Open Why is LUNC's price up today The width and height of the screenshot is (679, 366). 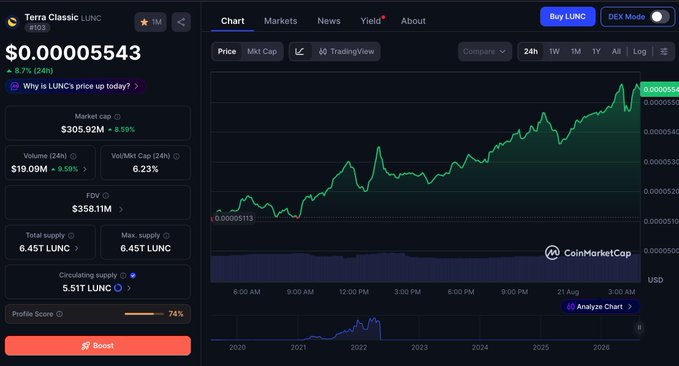coord(76,86)
